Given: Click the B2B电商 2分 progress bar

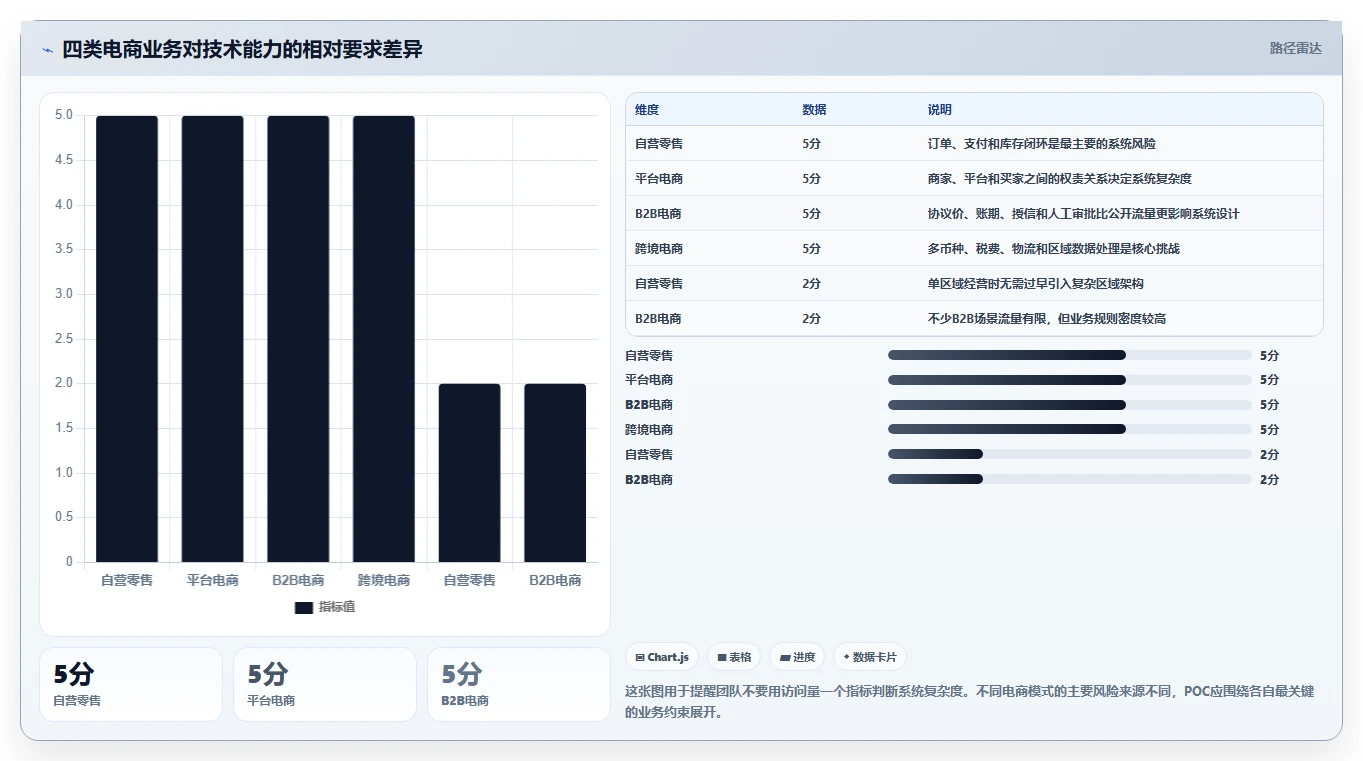Looking at the screenshot, I should pos(1070,479).
